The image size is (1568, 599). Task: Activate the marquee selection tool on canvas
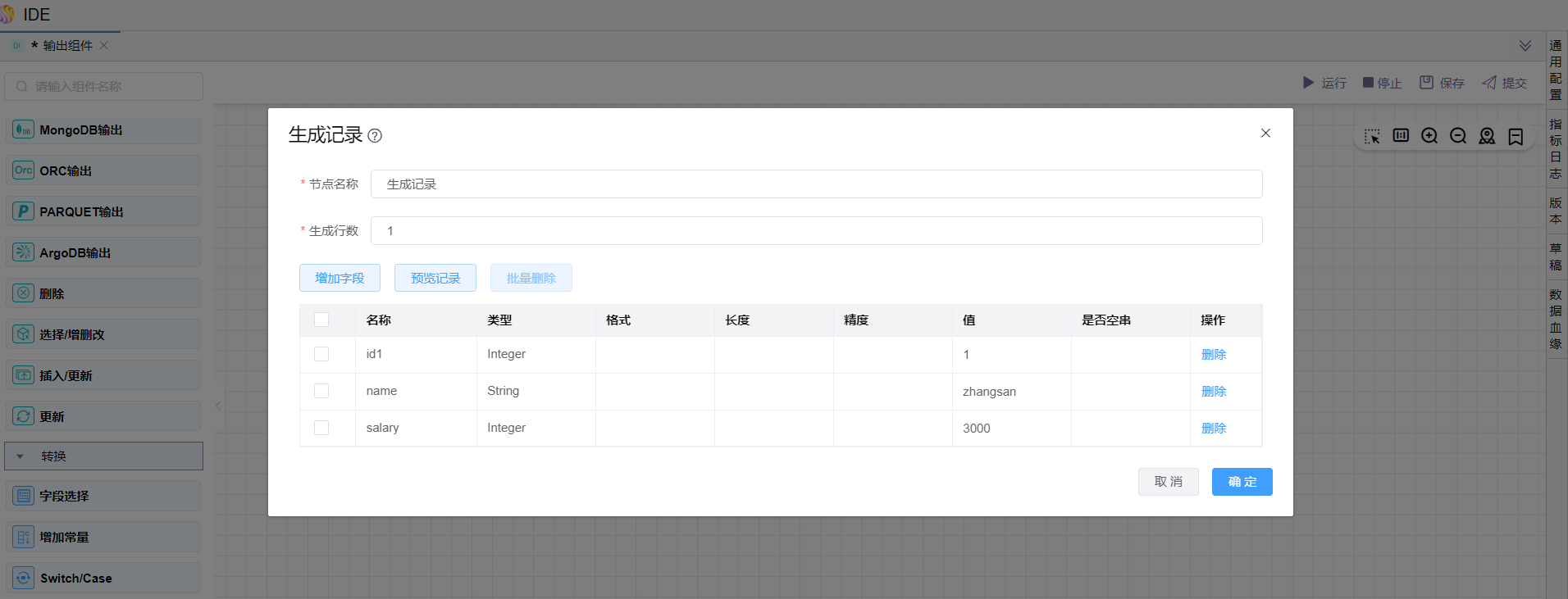tap(1372, 136)
